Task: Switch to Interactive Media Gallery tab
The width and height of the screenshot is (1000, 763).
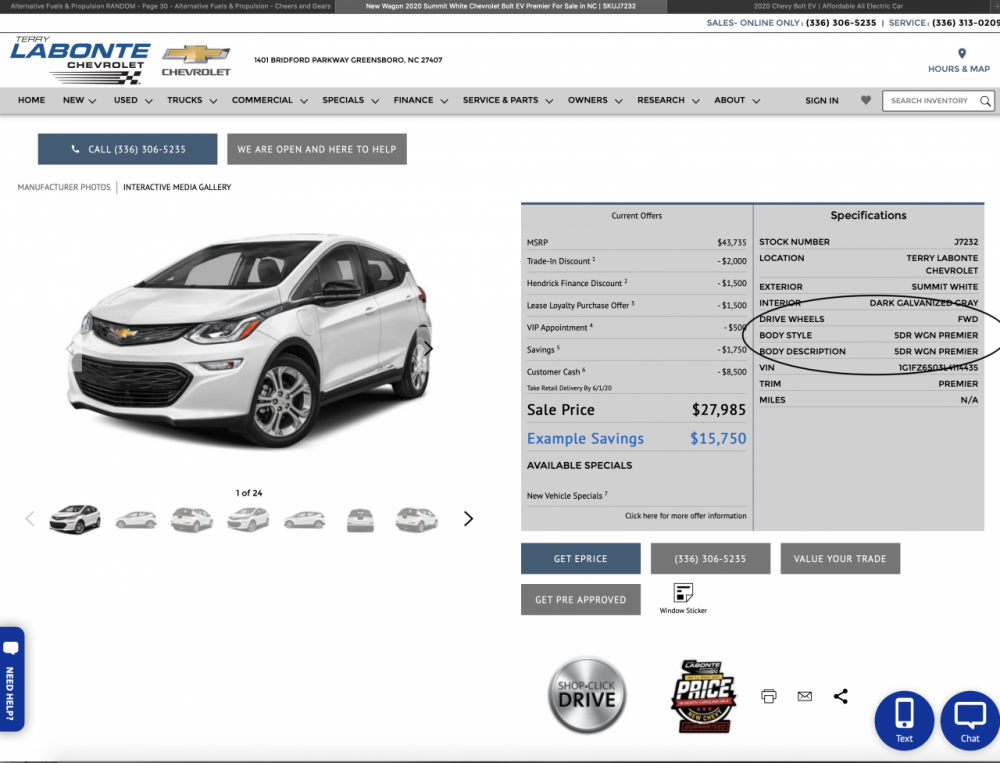Action: click(177, 187)
